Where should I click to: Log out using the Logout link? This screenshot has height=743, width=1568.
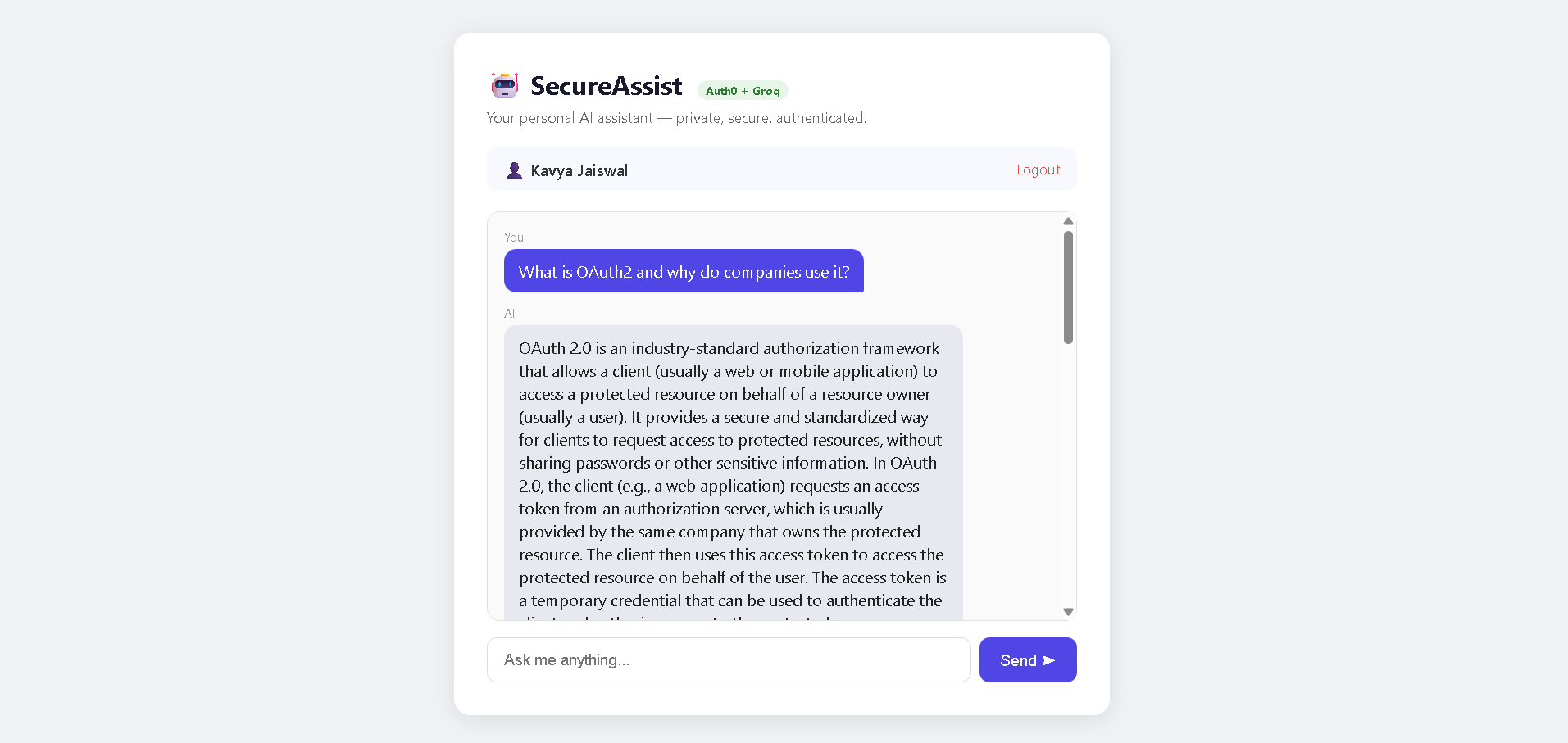pyautogui.click(x=1038, y=170)
